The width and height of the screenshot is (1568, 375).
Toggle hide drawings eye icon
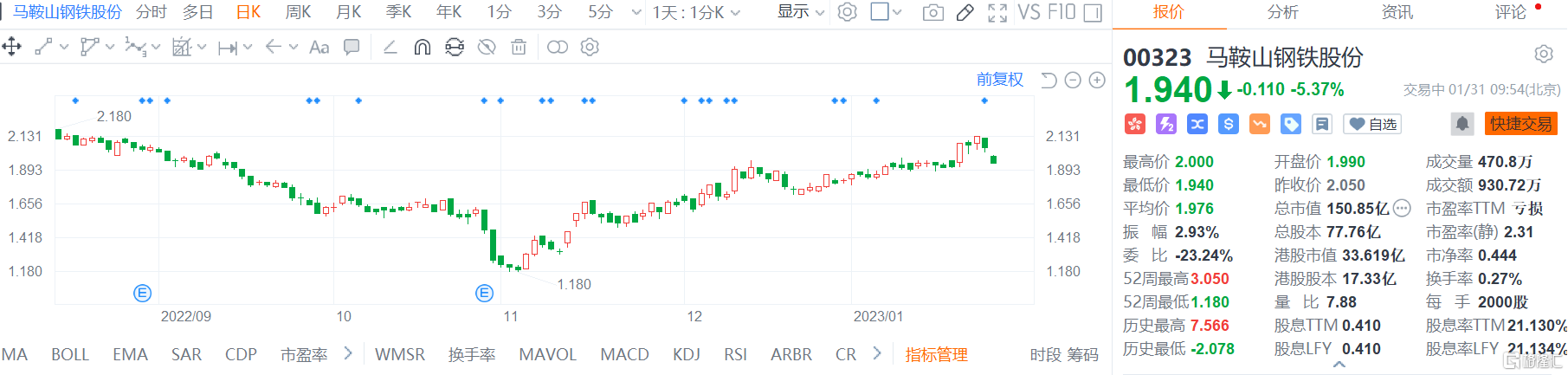click(487, 48)
